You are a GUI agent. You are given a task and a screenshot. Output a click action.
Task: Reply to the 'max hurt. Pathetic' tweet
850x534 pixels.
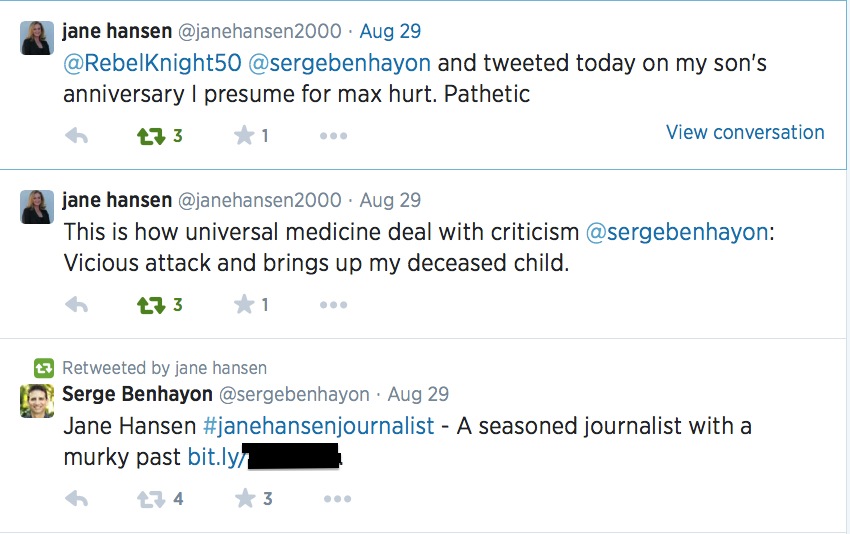point(76,136)
